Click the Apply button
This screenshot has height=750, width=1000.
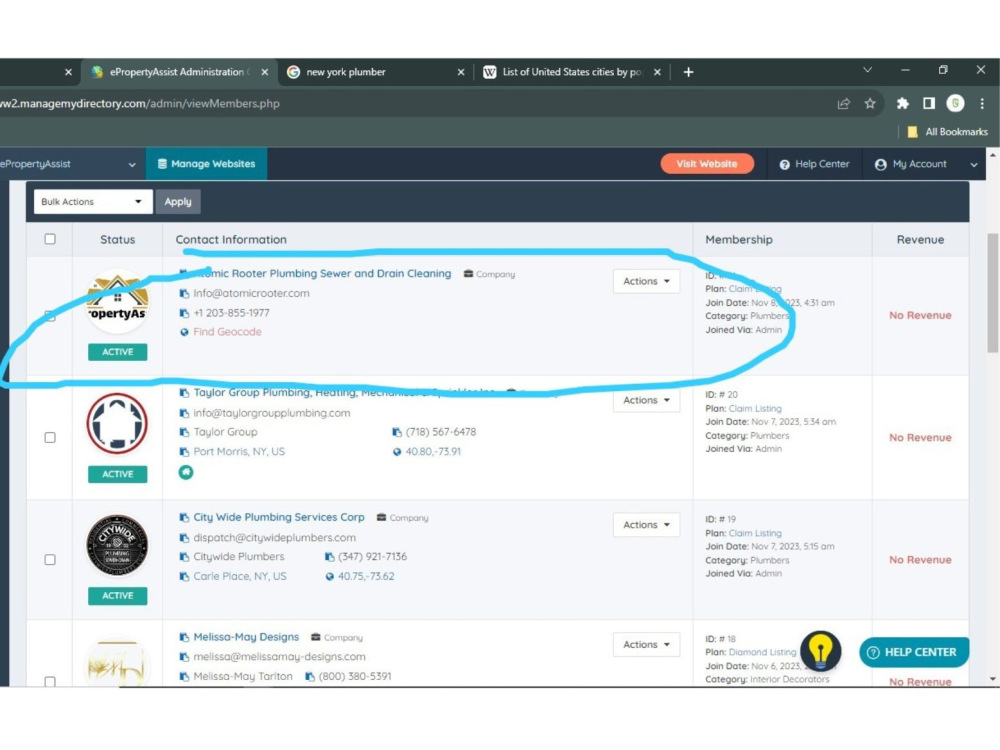178,202
